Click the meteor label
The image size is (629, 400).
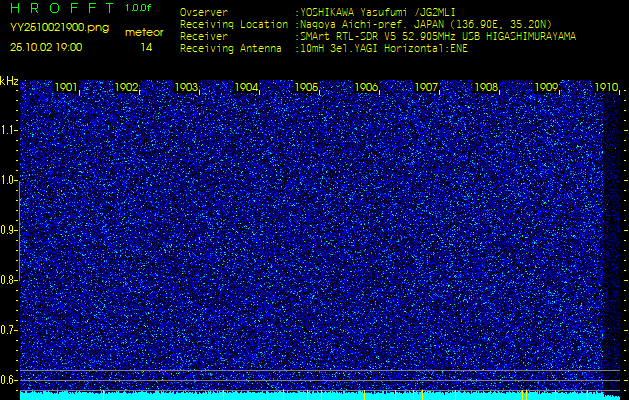(144, 33)
